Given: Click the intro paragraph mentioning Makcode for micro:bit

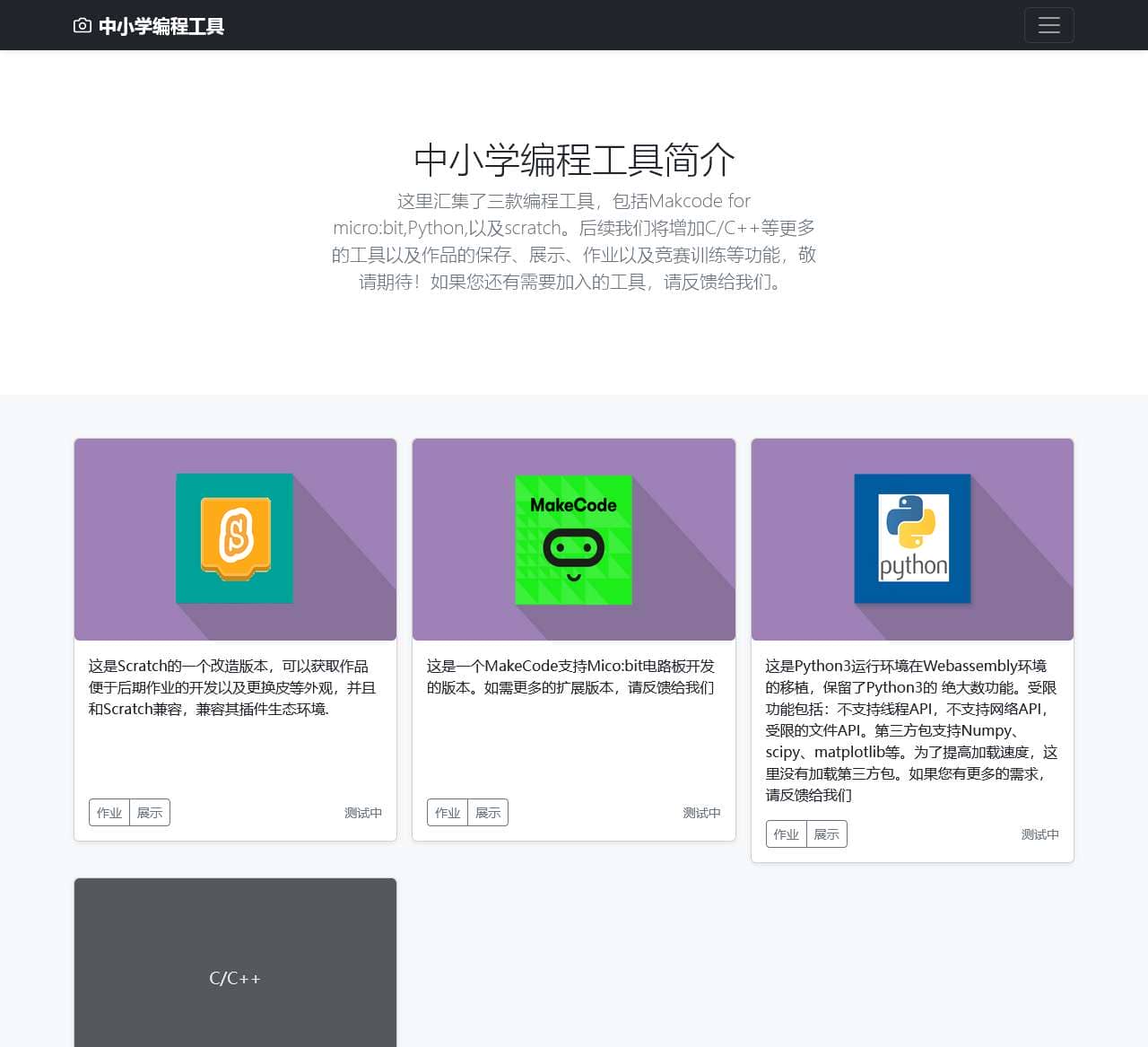Looking at the screenshot, I should point(574,241).
